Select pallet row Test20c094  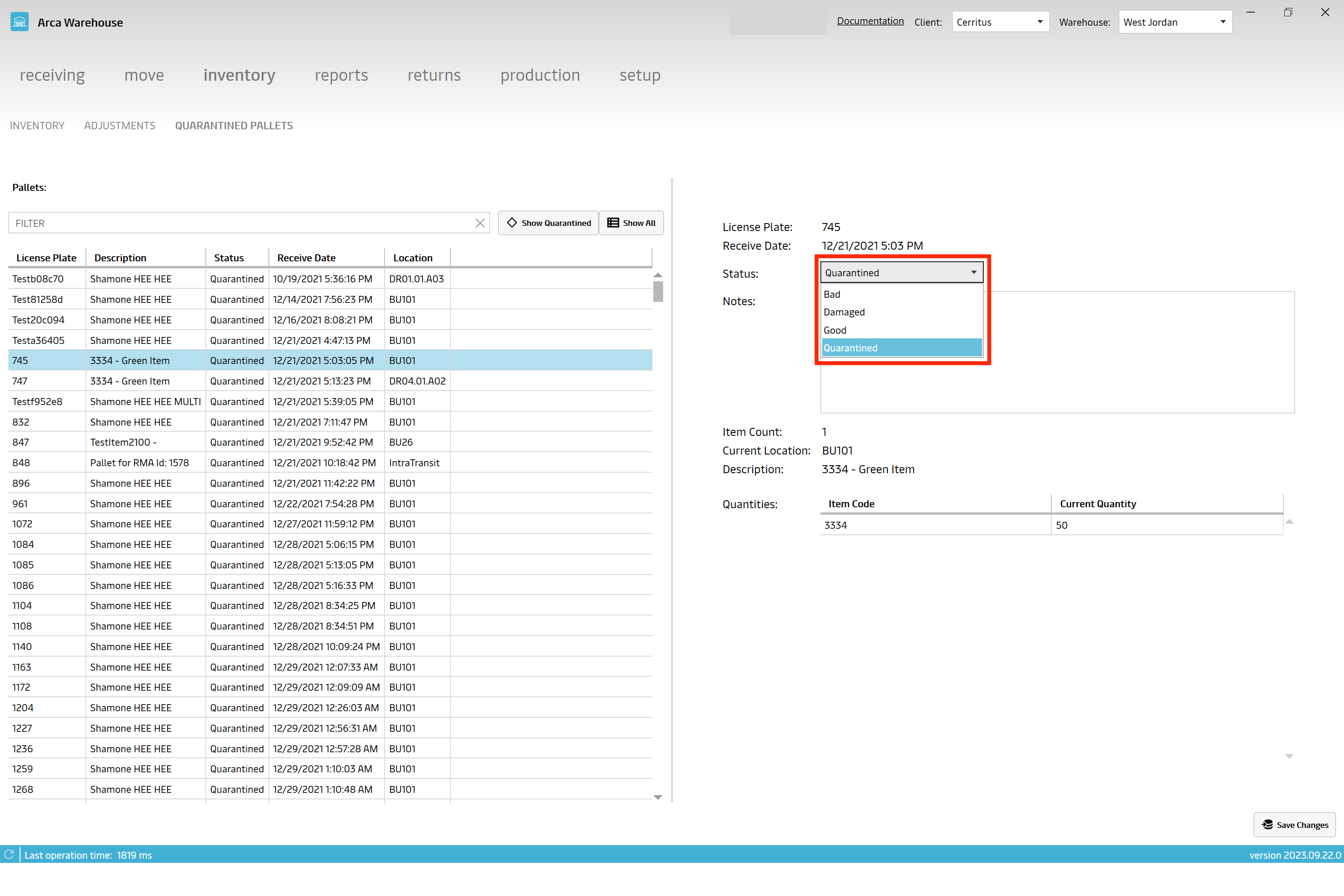pyautogui.click(x=330, y=320)
